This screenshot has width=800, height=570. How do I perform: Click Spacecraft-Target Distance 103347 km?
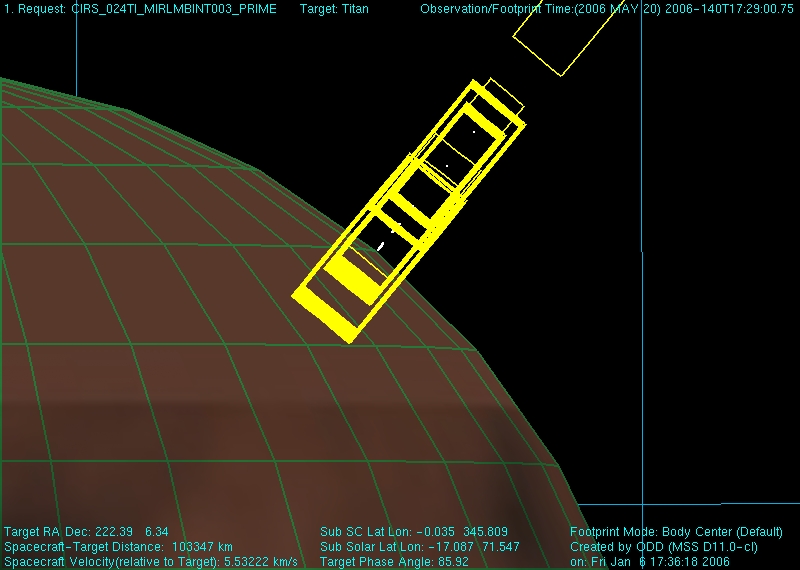(x=118, y=547)
